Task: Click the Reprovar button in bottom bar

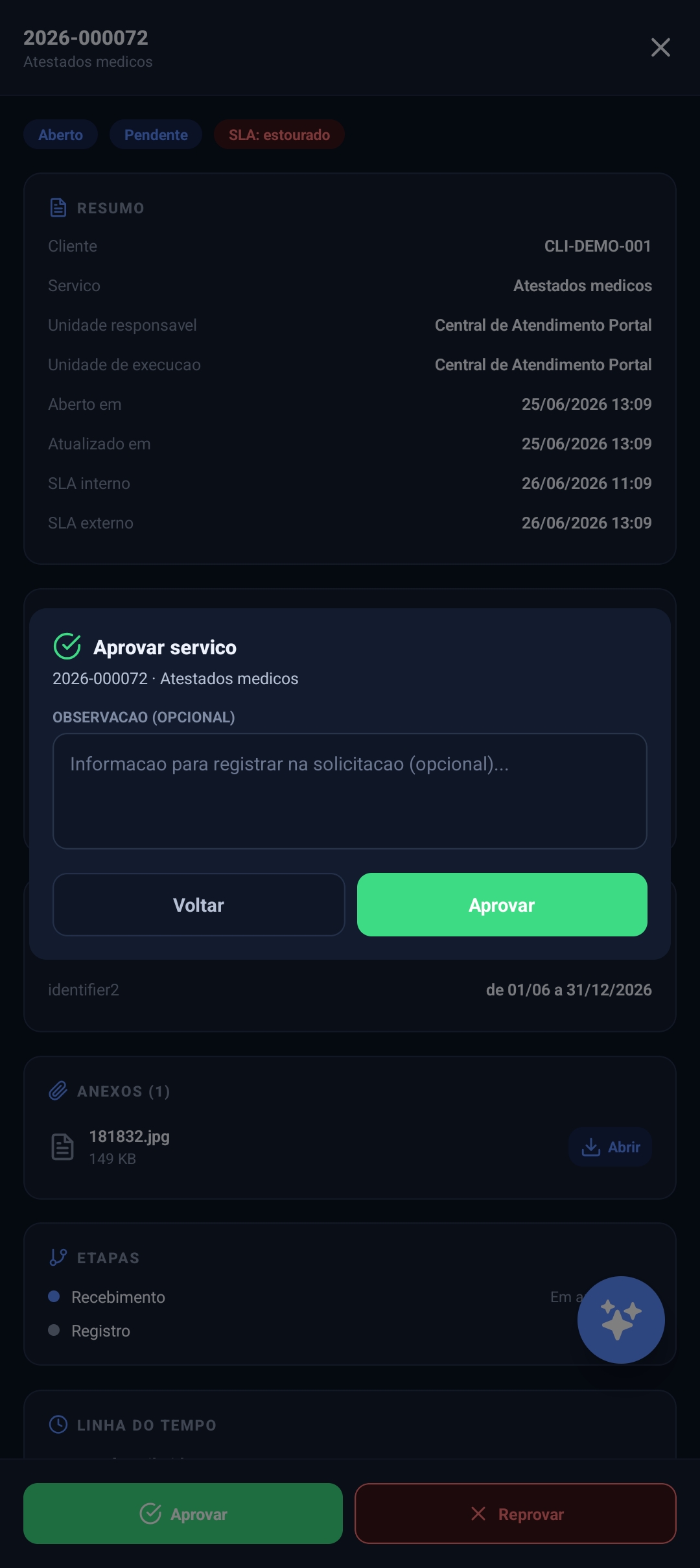Action: pos(515,1514)
